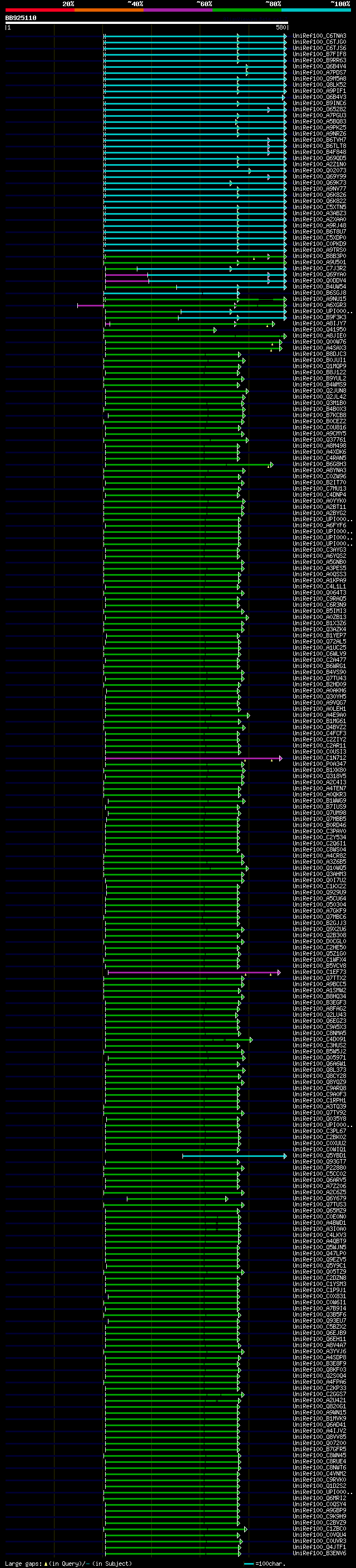The height and width of the screenshot is (1568, 356).
Task: Click the orange ~40% identity color bar
Action: [x=109, y=10]
